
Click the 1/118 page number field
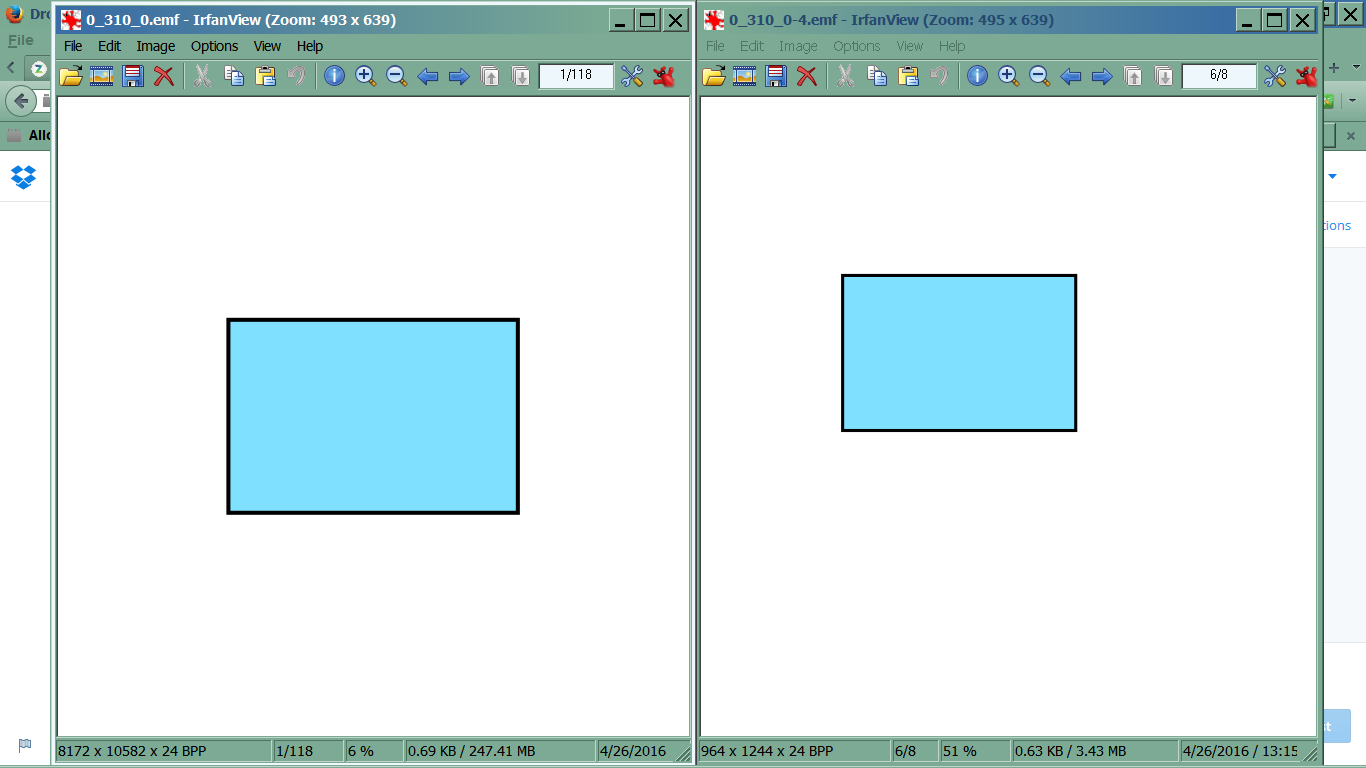[x=576, y=76]
